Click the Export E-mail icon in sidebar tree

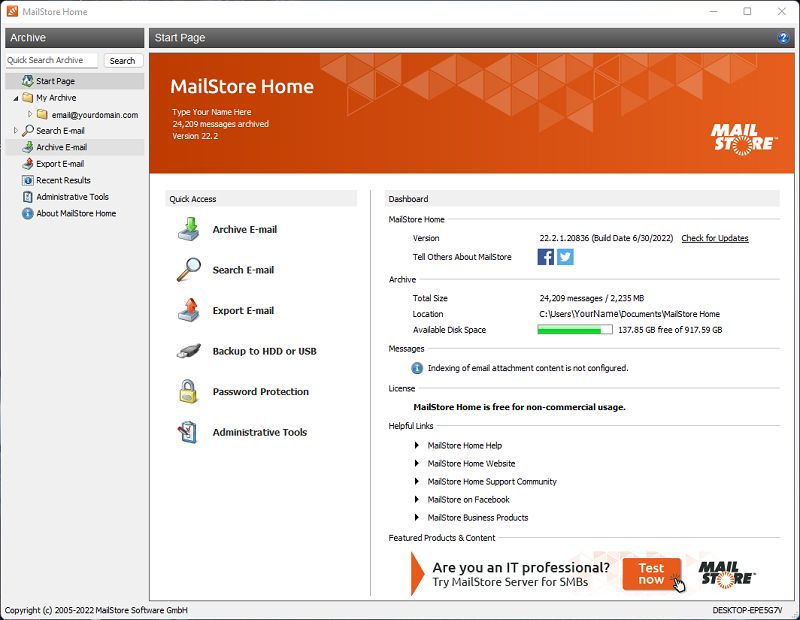[28, 164]
